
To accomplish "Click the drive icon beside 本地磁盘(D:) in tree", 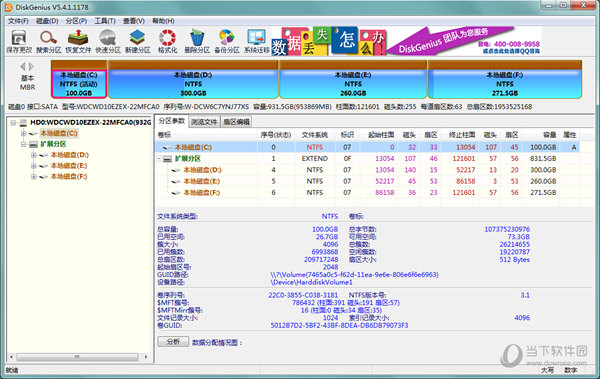I will pyautogui.click(x=43, y=155).
